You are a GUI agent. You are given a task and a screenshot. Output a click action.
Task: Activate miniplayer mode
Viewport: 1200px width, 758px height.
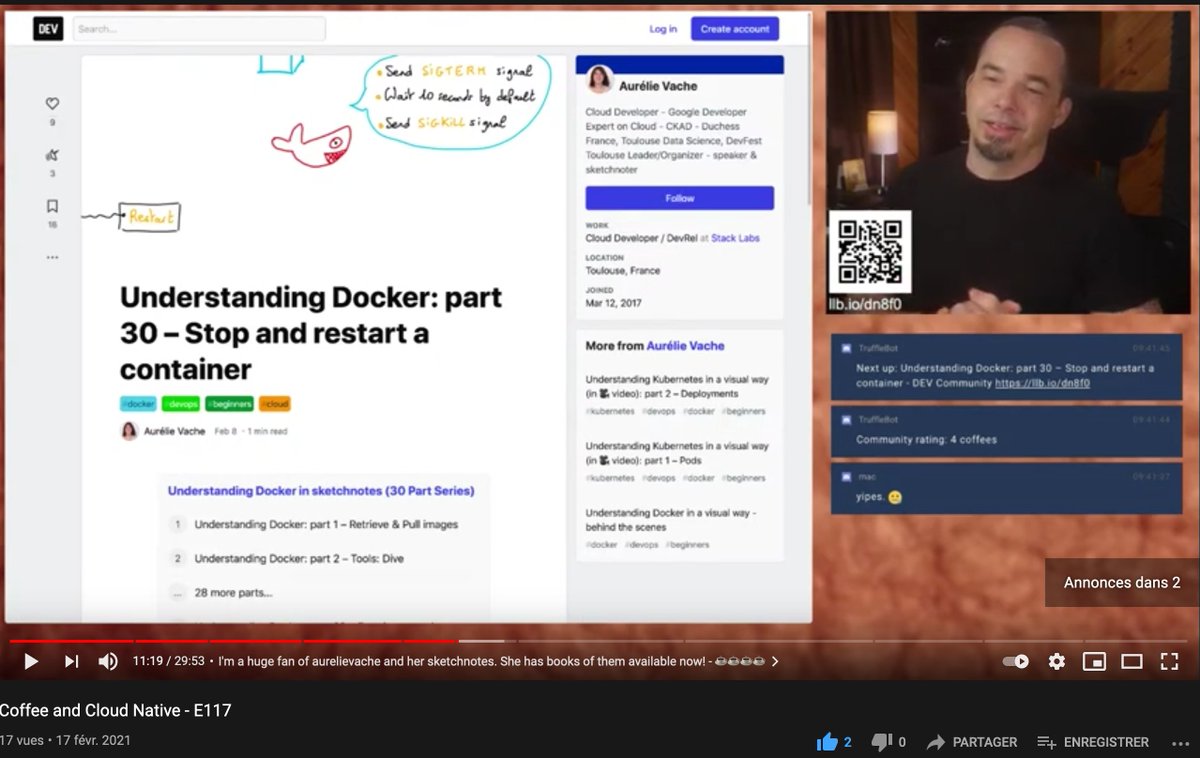[x=1094, y=661]
